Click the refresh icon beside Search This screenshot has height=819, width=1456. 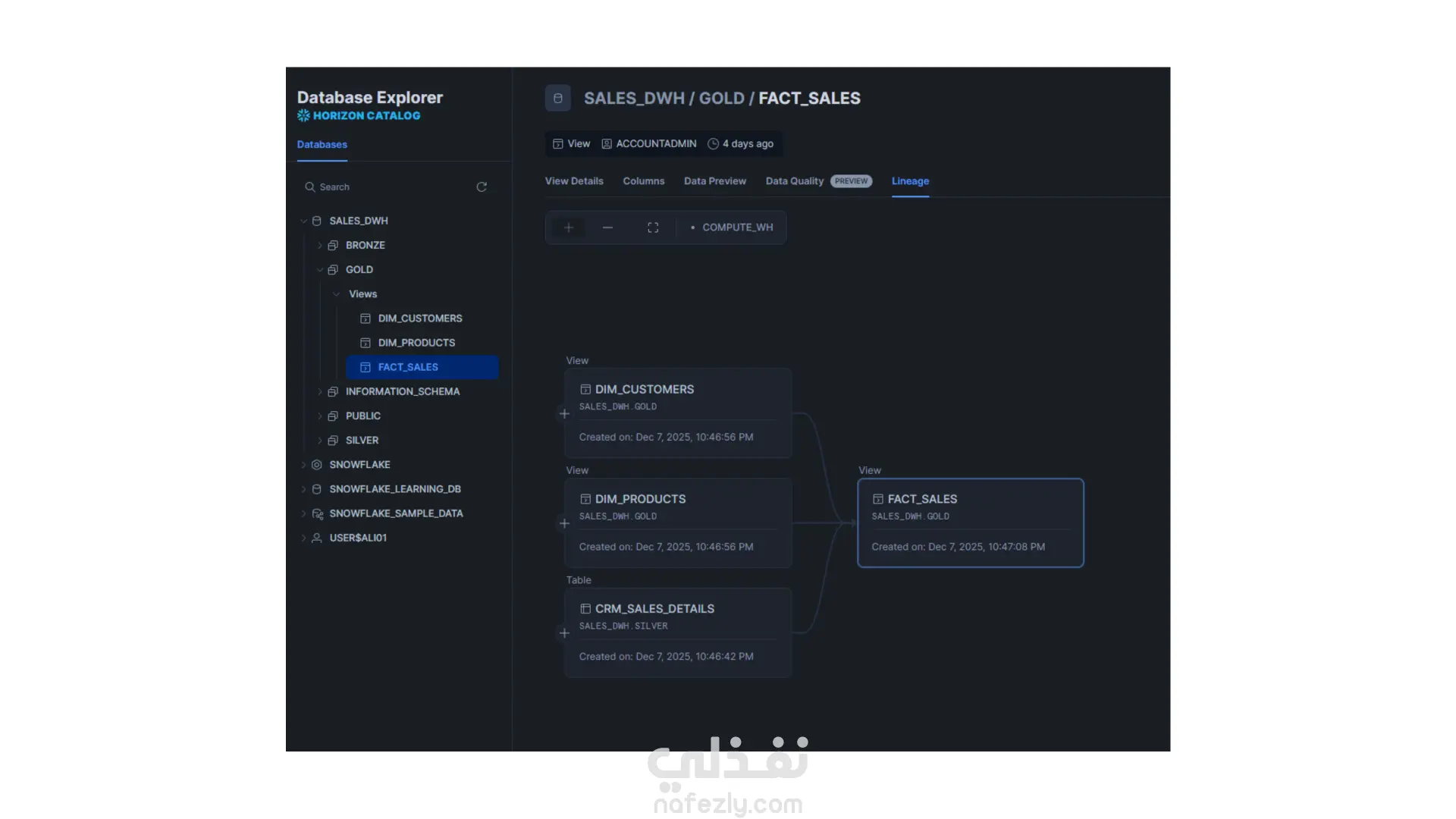coord(482,187)
